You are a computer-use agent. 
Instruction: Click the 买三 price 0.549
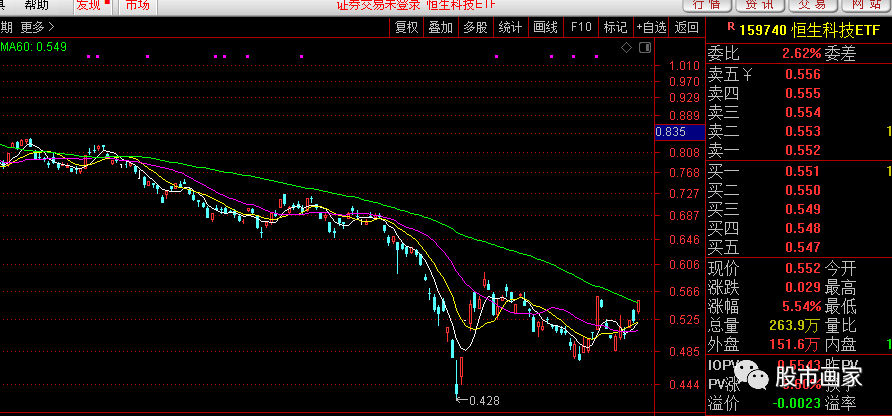pyautogui.click(x=803, y=209)
